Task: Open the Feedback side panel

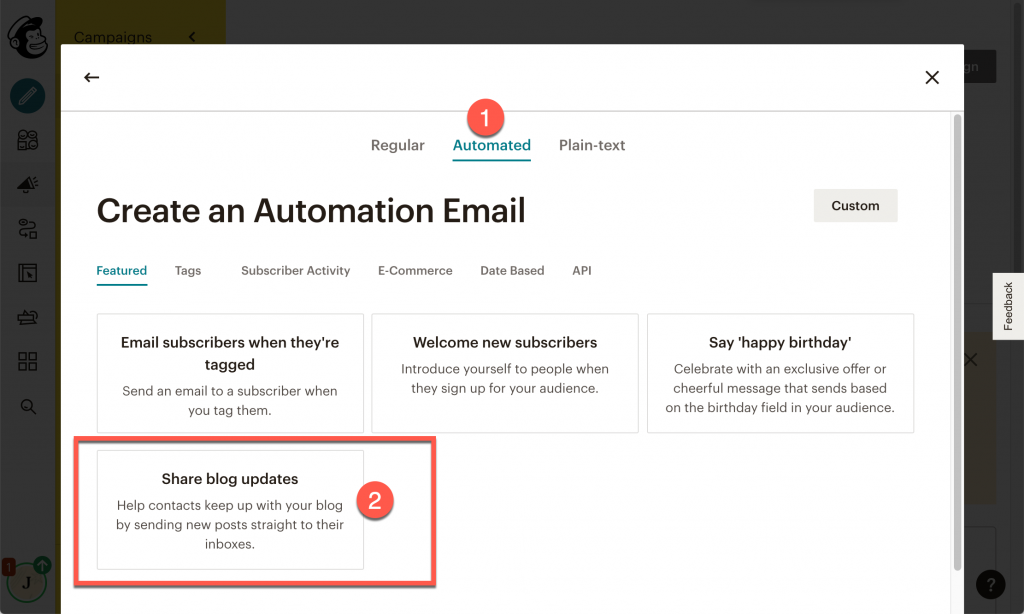Action: [1009, 306]
